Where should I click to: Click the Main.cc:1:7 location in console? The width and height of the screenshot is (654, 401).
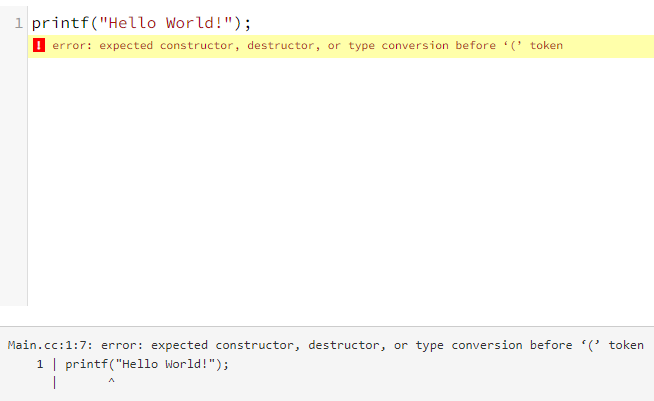point(50,346)
